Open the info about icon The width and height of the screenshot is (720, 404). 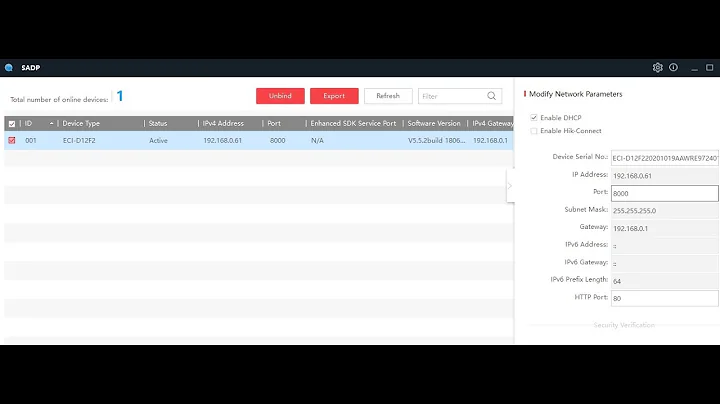673,67
